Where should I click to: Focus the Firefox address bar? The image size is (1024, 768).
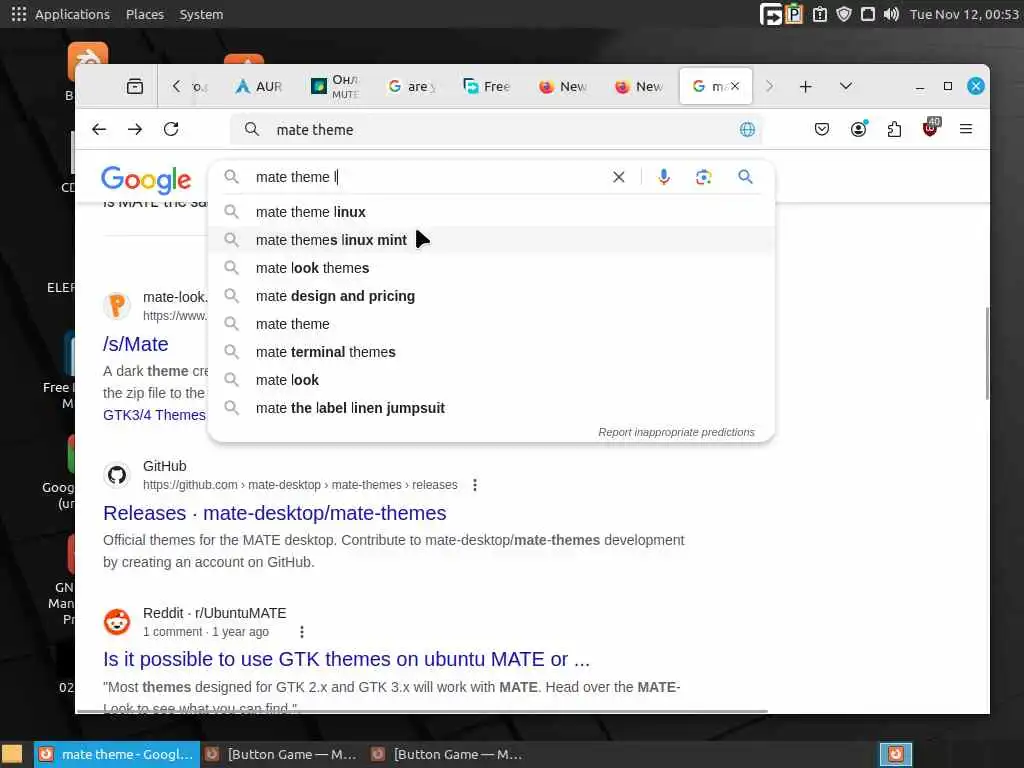click(496, 129)
